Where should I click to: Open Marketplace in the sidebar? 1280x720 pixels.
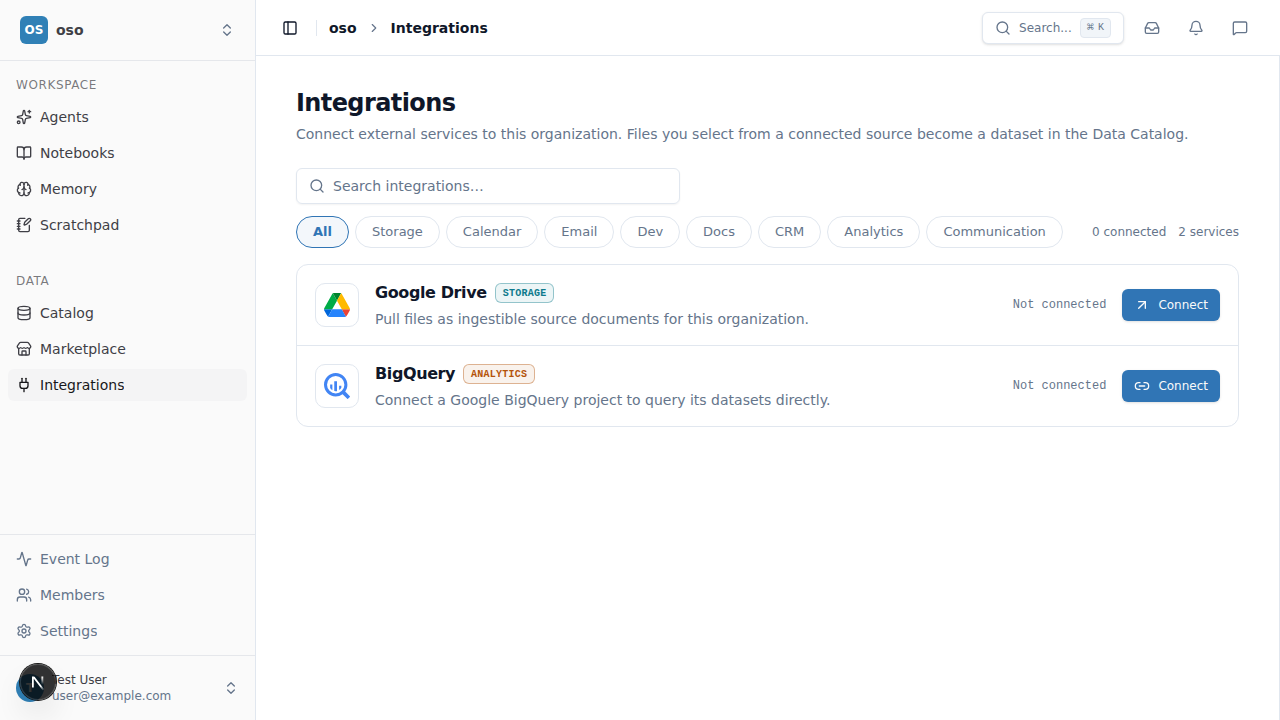pos(127,349)
